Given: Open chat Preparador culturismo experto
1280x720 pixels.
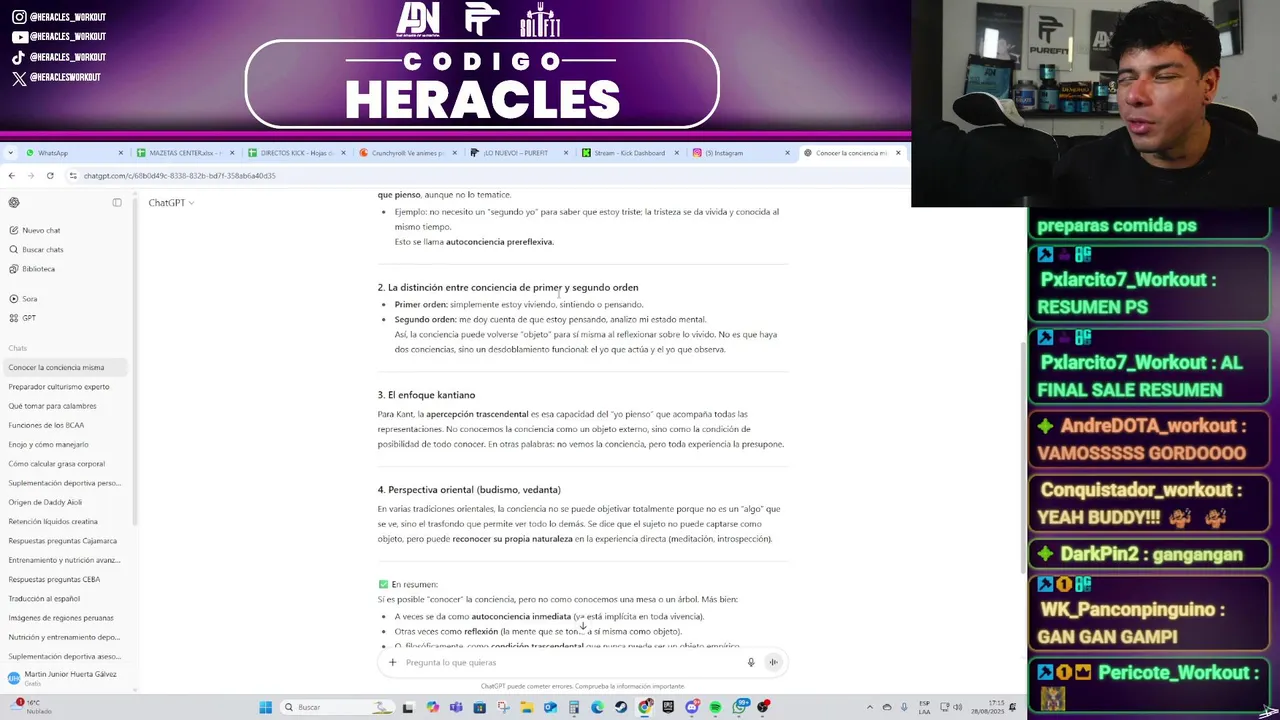Looking at the screenshot, I should [x=59, y=387].
